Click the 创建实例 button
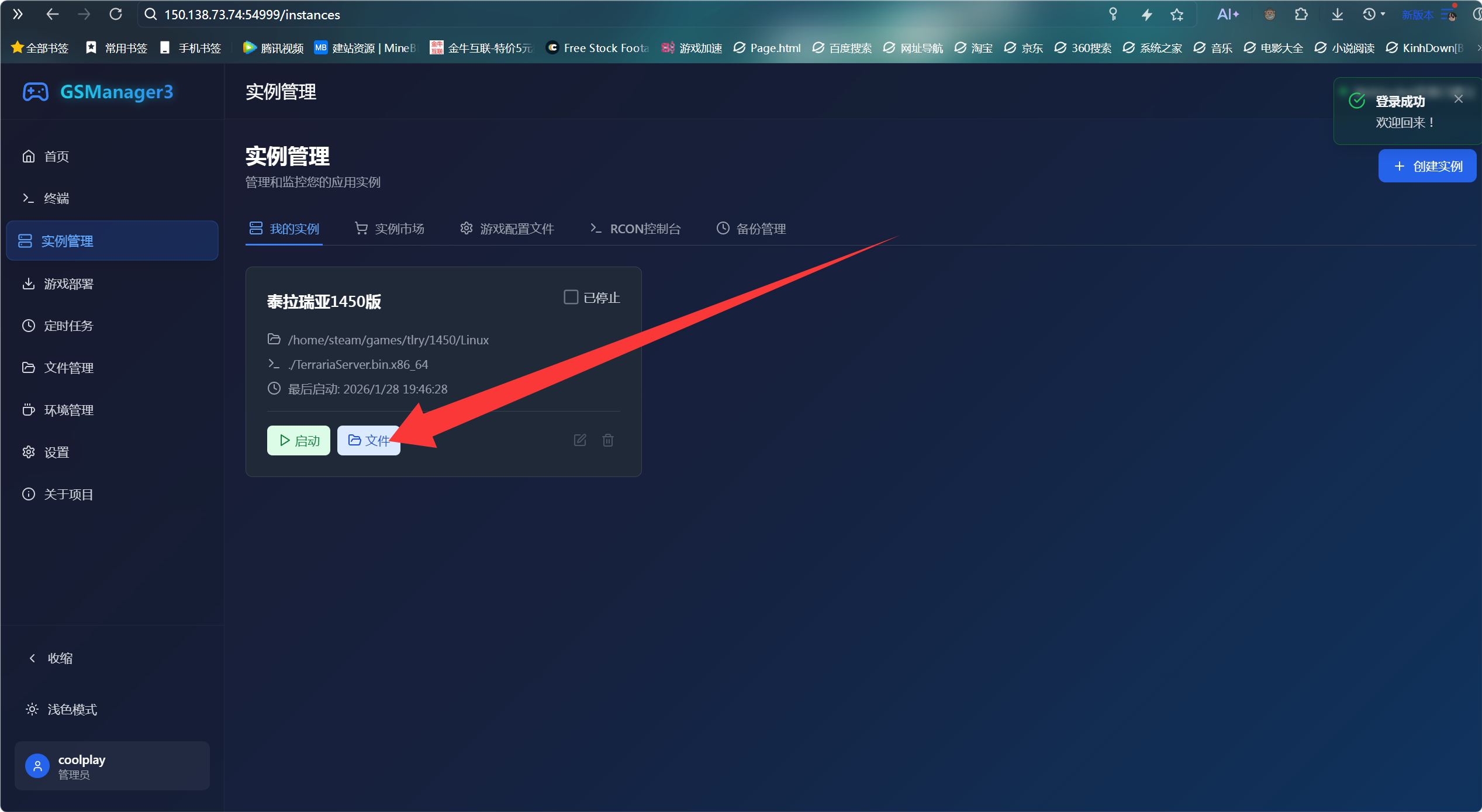Image resolution: width=1482 pixels, height=812 pixels. [x=1428, y=166]
